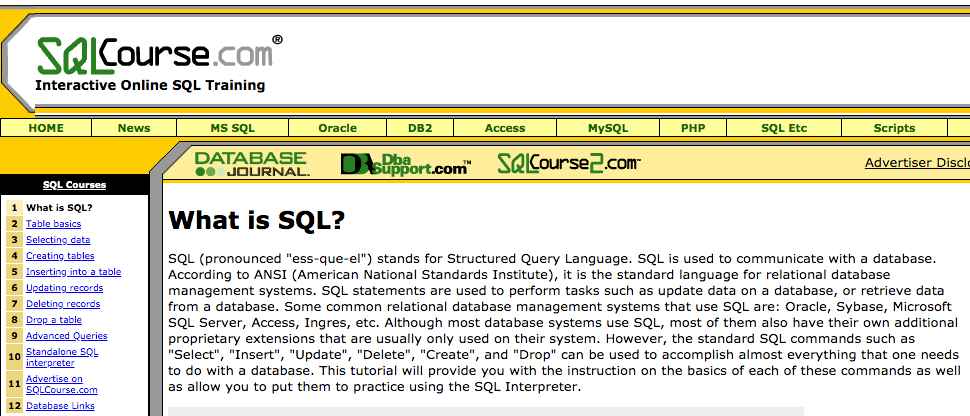Open the Scripts navigation item
Viewport: 970px width, 416px height.
tap(894, 128)
